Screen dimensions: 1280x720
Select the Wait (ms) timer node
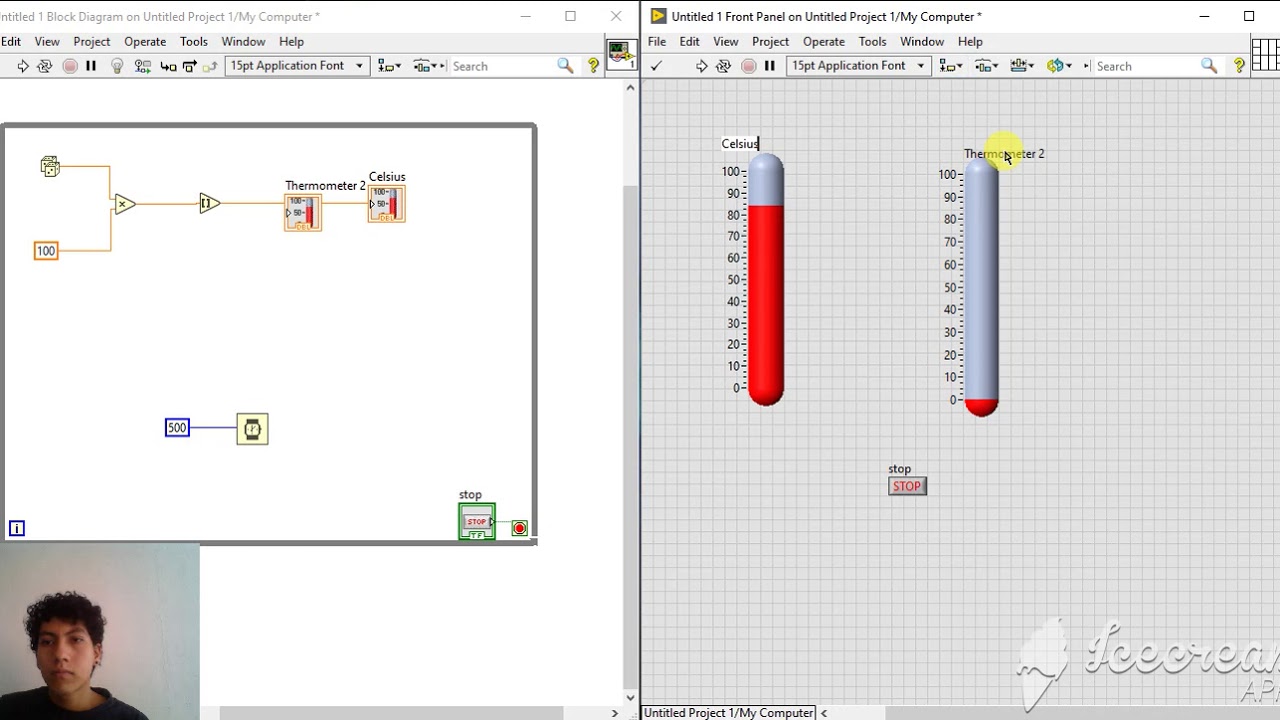pos(252,429)
